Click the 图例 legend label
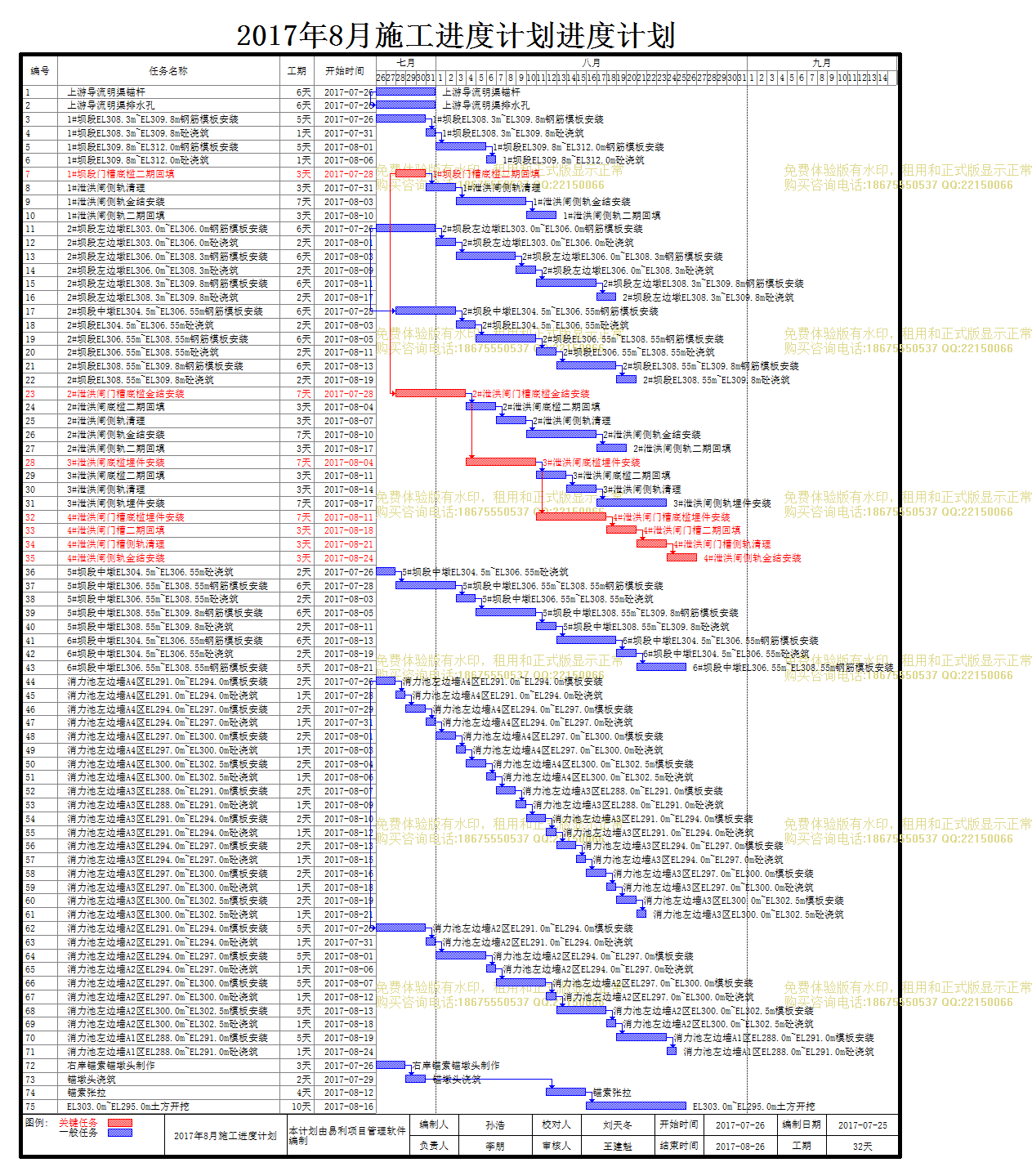This screenshot has height=1176, width=1032. tap(36, 1123)
